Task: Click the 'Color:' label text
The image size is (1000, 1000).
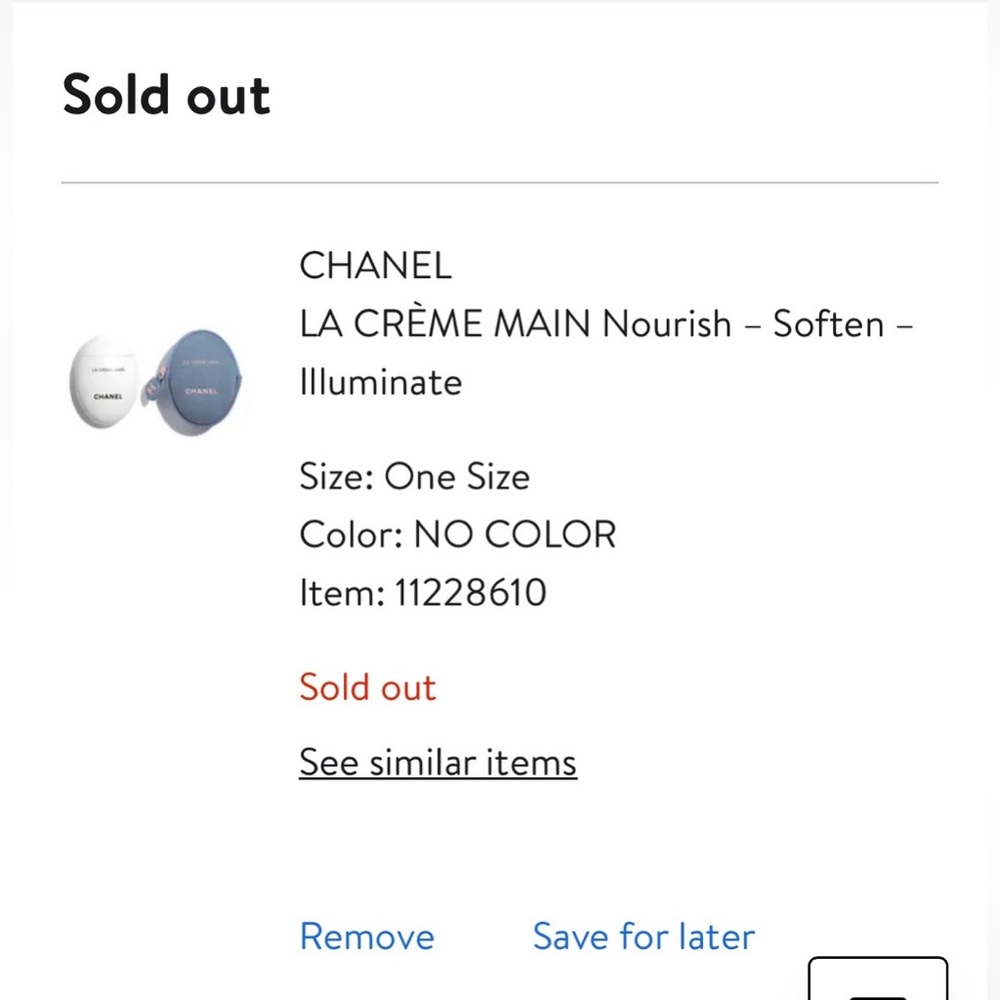Action: (350, 535)
